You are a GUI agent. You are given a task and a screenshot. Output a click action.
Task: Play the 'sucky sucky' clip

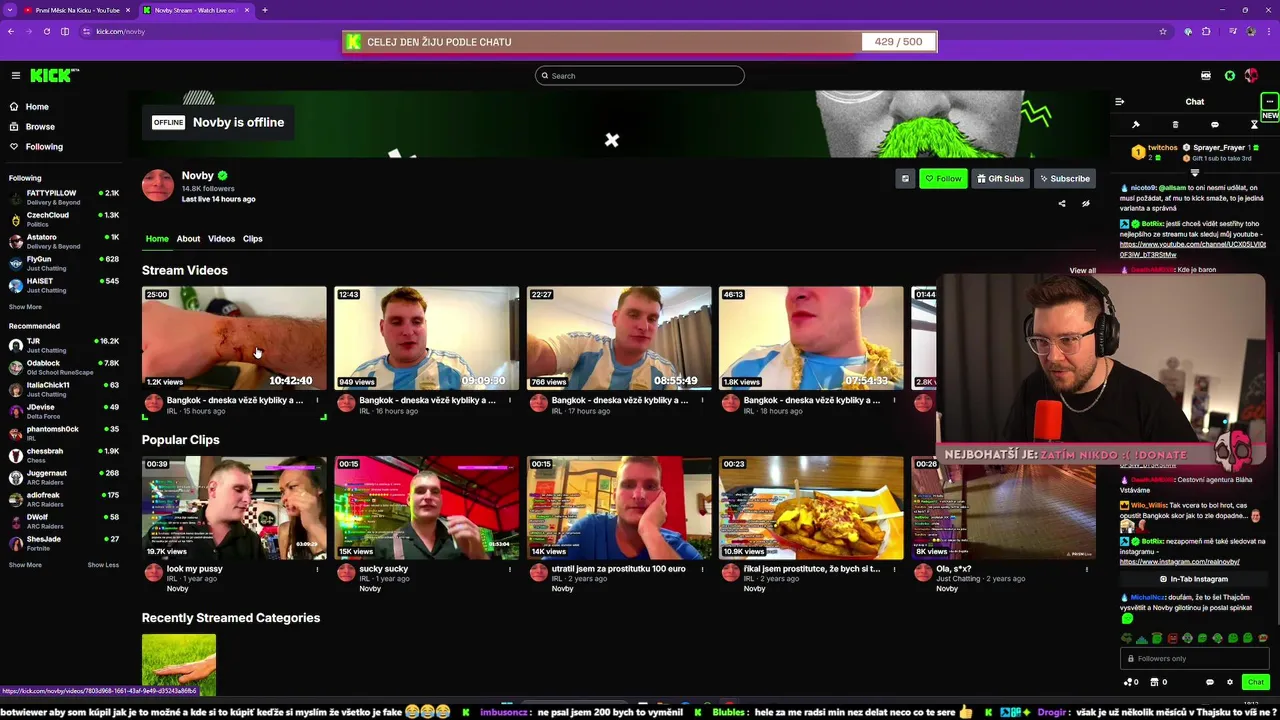[x=426, y=507]
